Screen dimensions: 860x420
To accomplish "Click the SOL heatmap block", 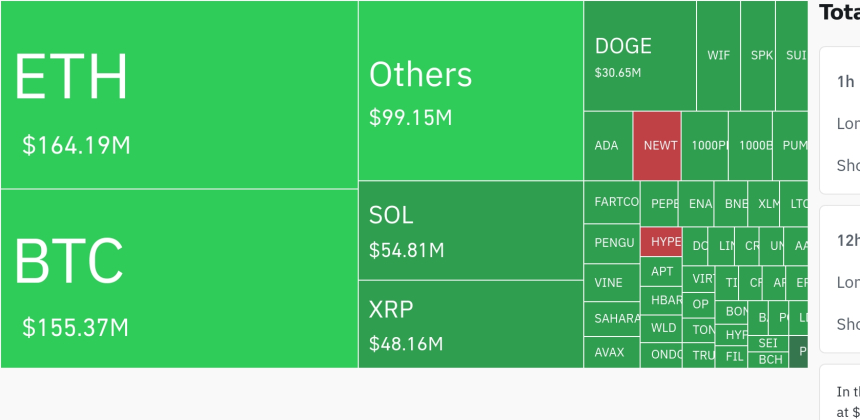I will [x=470, y=231].
